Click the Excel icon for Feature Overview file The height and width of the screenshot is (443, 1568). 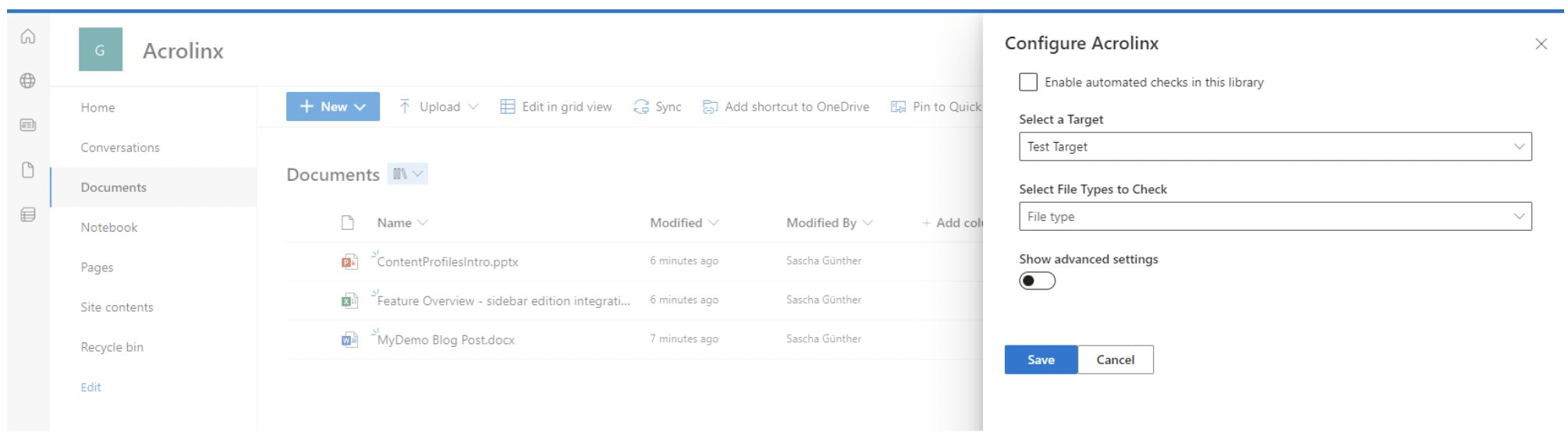coord(349,301)
